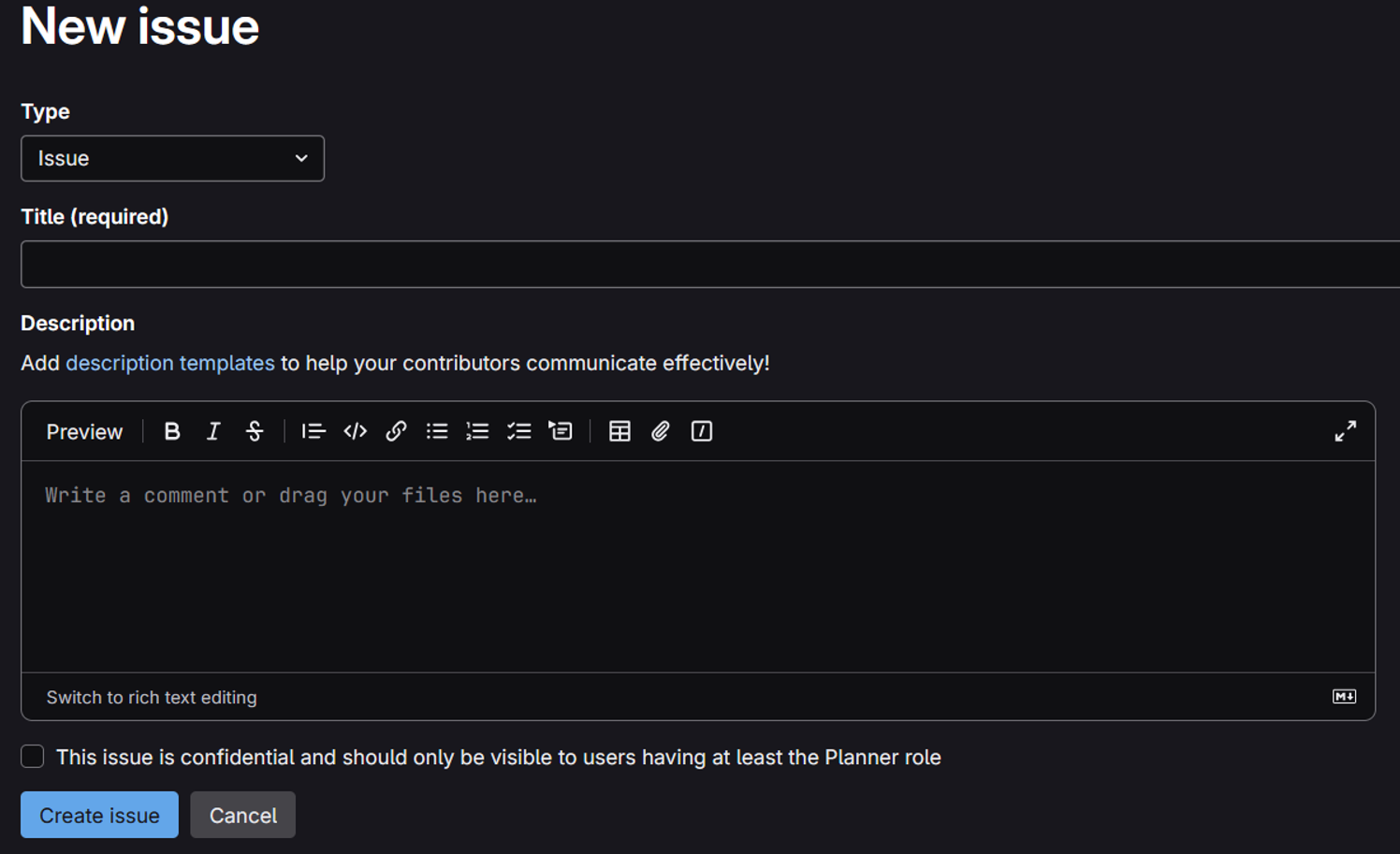Insert a numbered list

pyautogui.click(x=477, y=431)
